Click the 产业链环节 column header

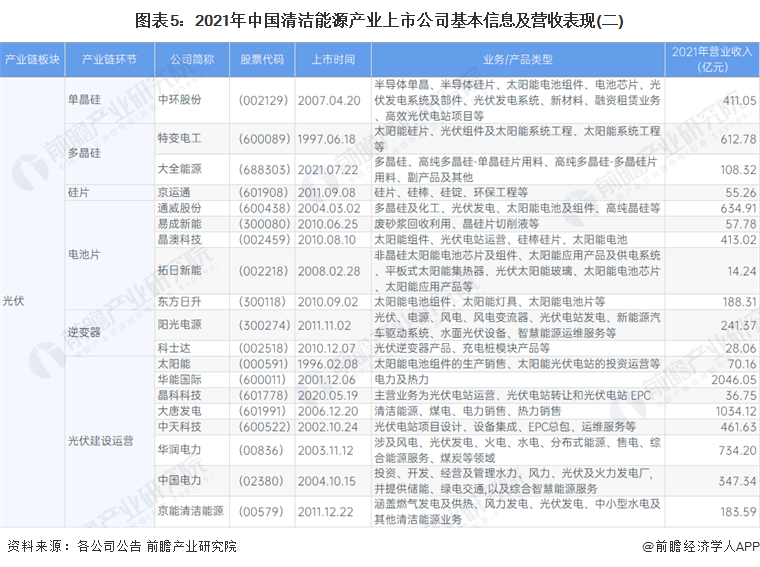(110, 60)
